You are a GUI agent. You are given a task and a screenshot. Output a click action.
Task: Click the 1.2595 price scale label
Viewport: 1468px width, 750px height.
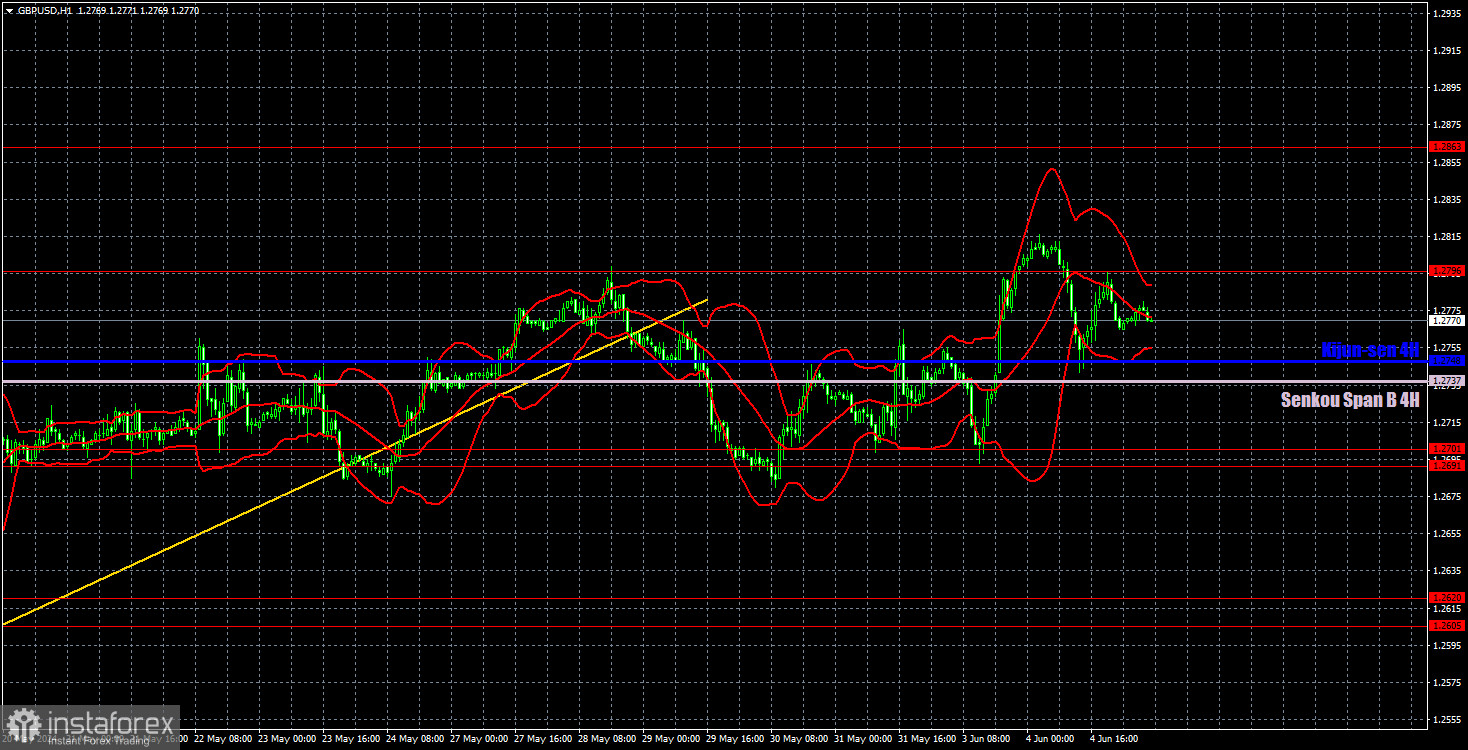coord(1448,645)
